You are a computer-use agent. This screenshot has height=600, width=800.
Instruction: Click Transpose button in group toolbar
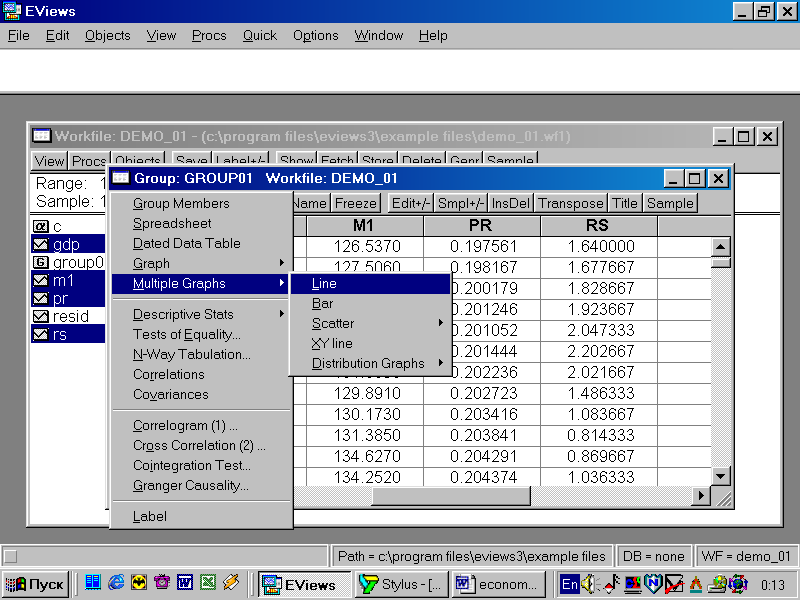click(571, 203)
